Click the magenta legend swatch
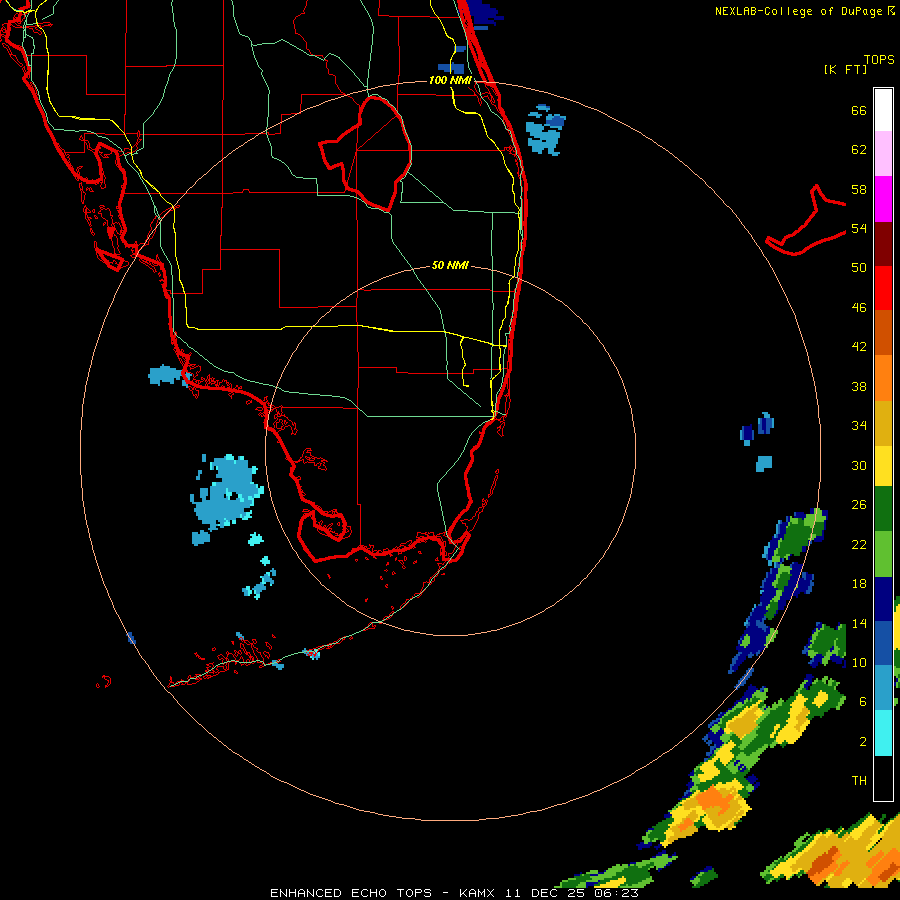This screenshot has height=900, width=900. pos(883,199)
